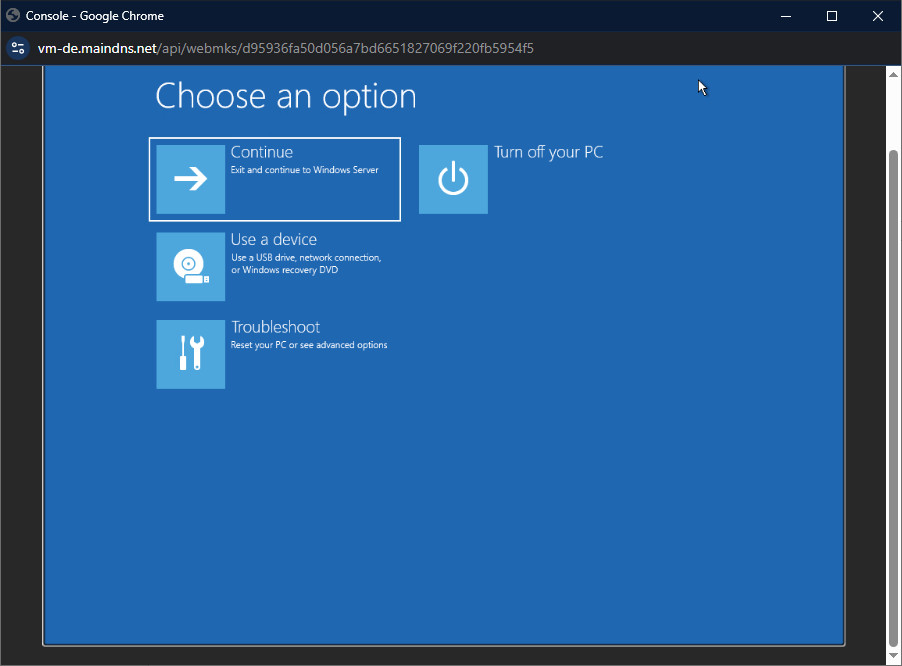Click the scrollbar down arrow at the bottom

(893, 658)
